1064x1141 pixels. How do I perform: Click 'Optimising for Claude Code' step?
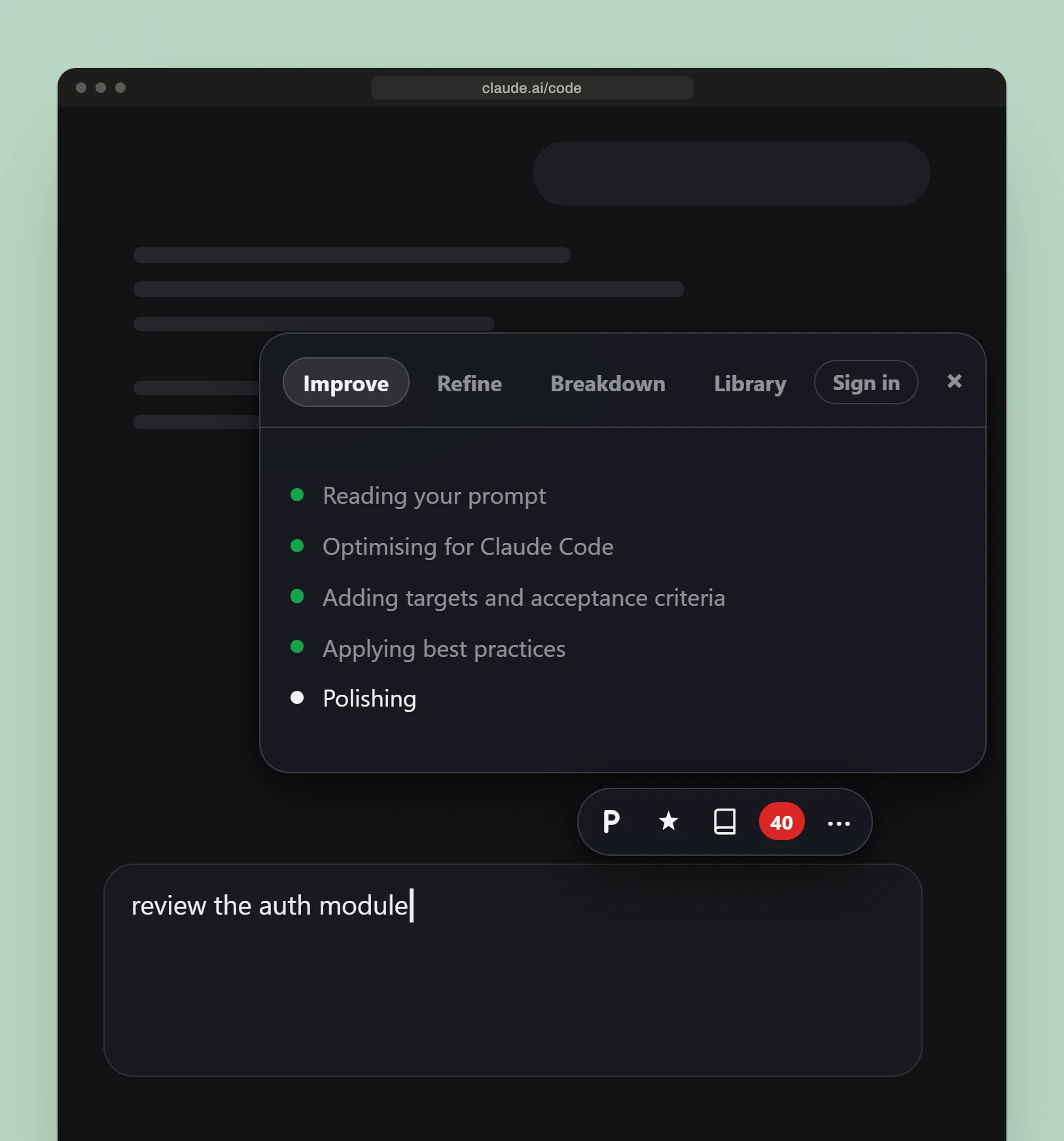(x=468, y=547)
